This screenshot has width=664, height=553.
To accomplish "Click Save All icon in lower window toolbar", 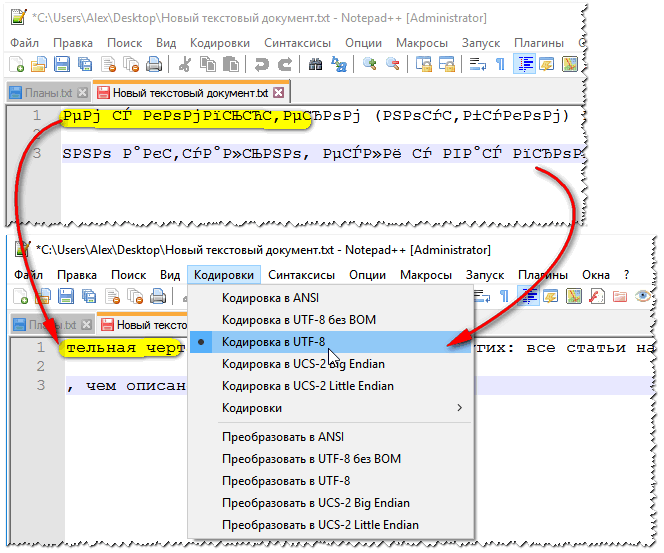I will click(x=89, y=296).
